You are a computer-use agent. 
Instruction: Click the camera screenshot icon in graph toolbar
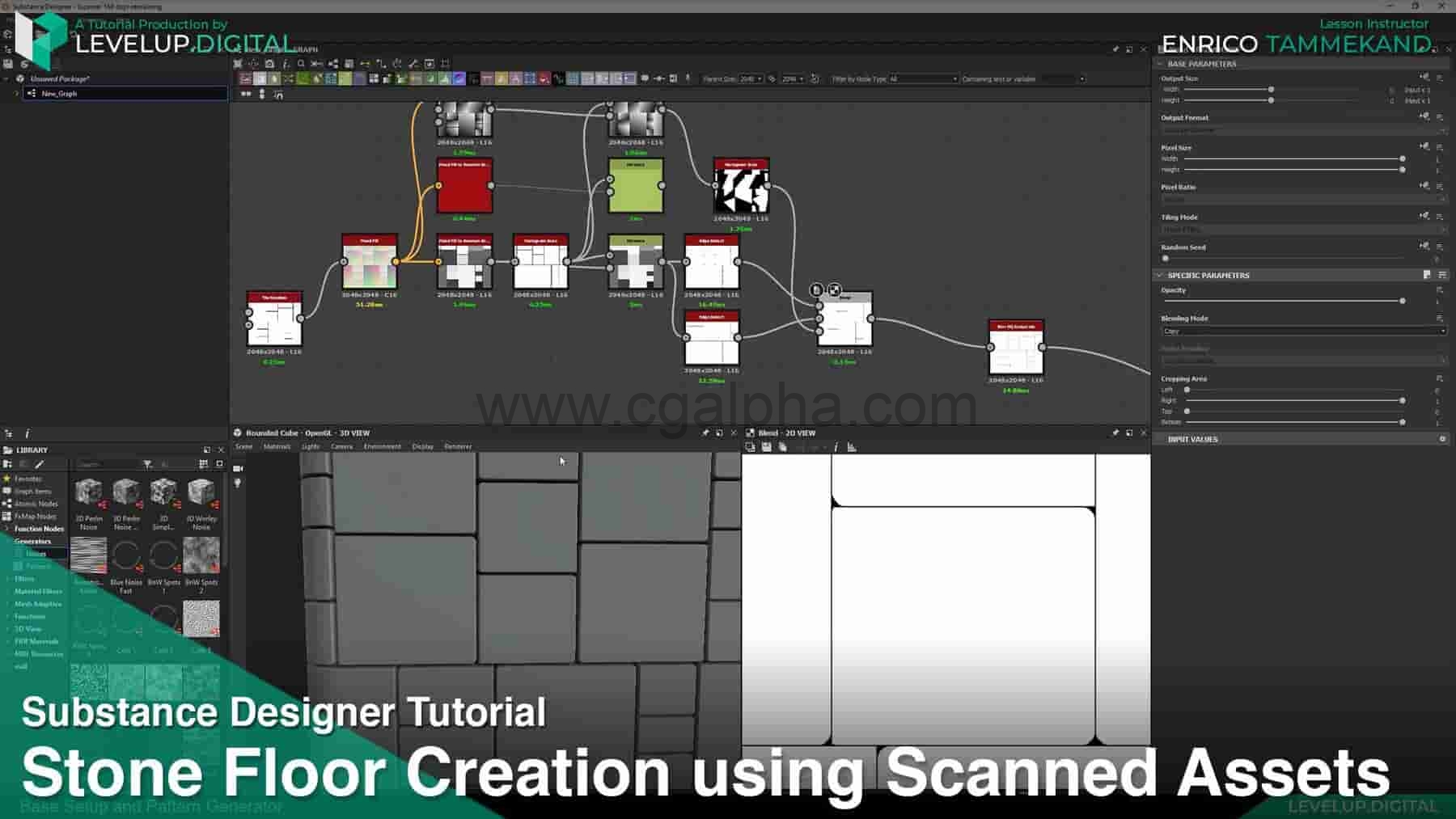[269, 63]
